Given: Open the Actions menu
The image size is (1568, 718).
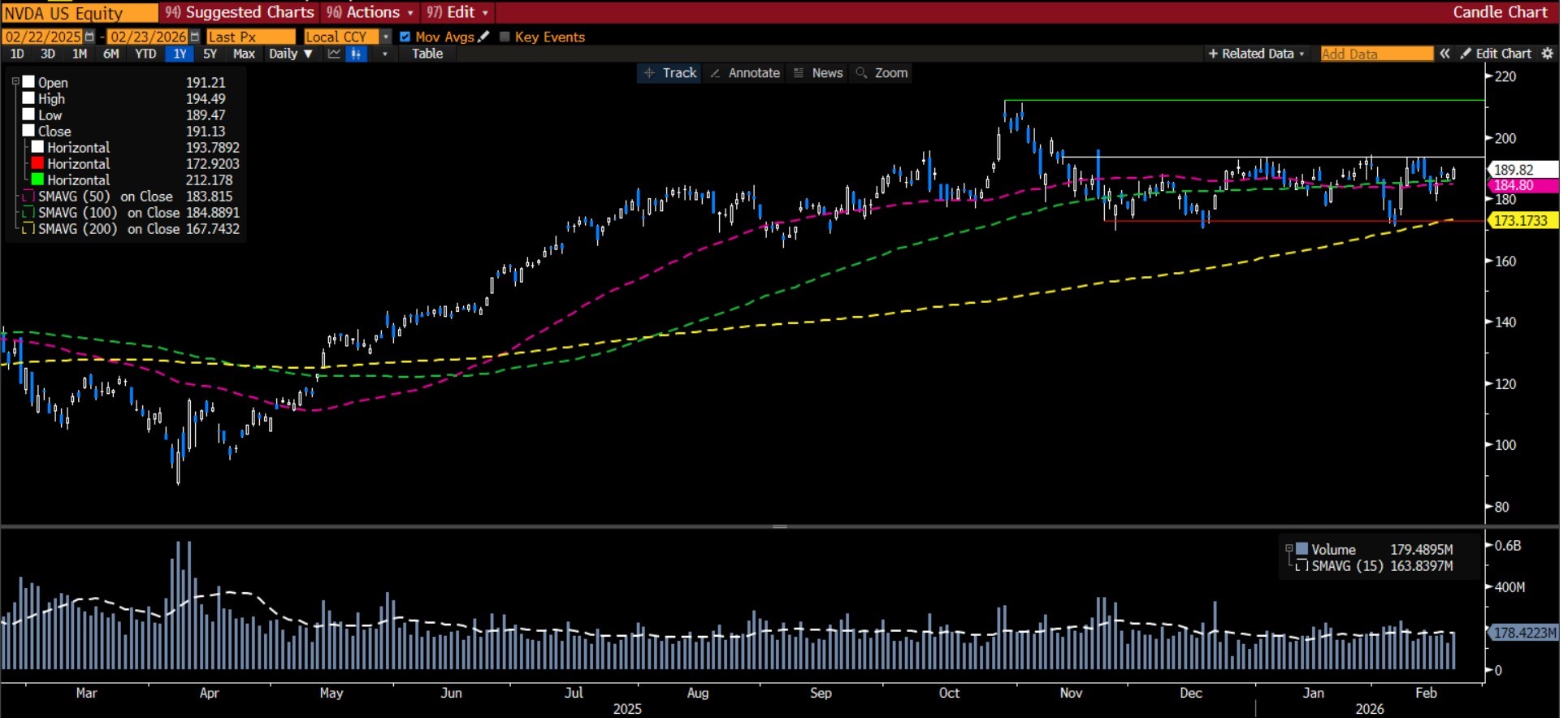Looking at the screenshot, I should (371, 12).
